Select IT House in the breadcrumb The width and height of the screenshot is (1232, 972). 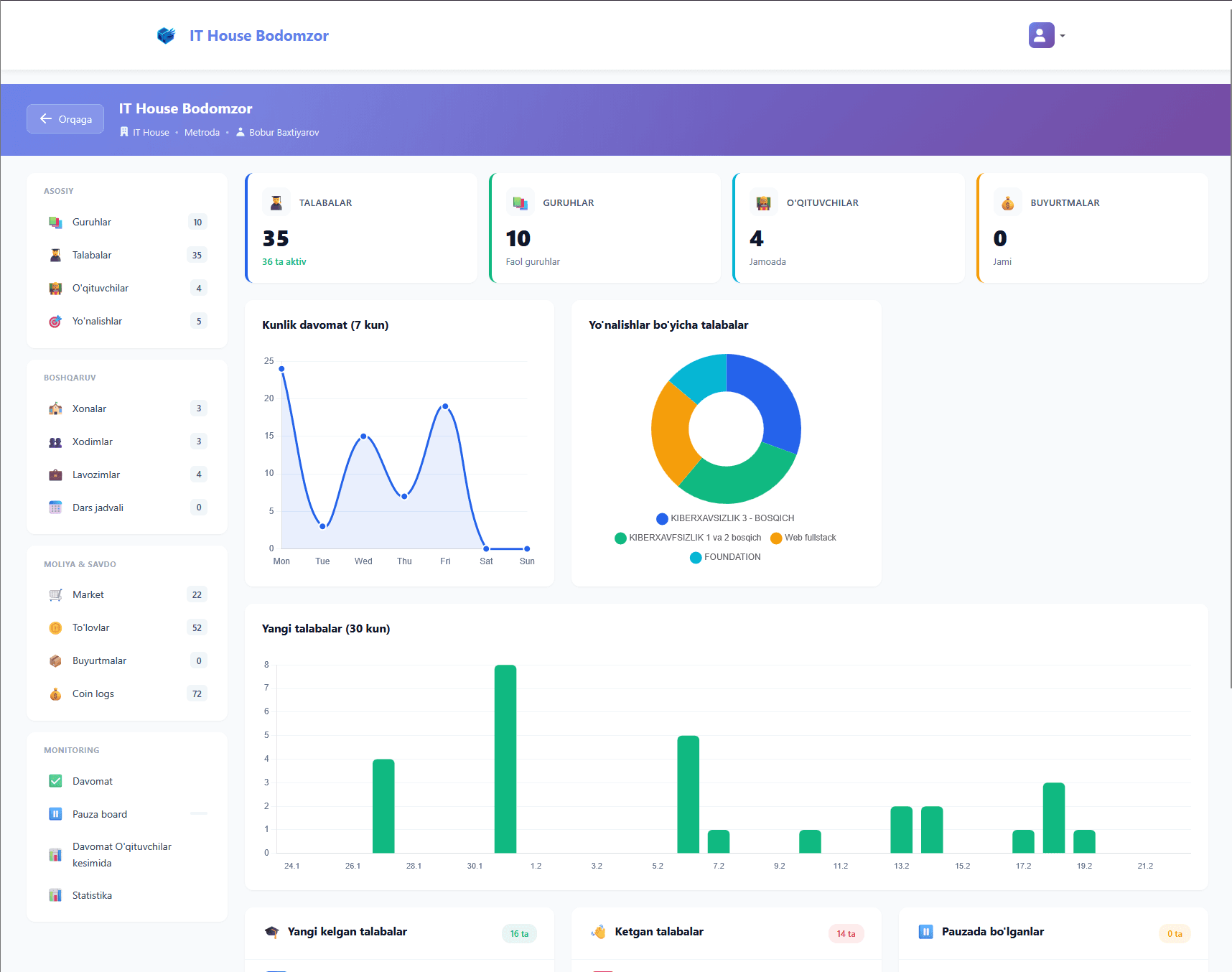coord(151,132)
